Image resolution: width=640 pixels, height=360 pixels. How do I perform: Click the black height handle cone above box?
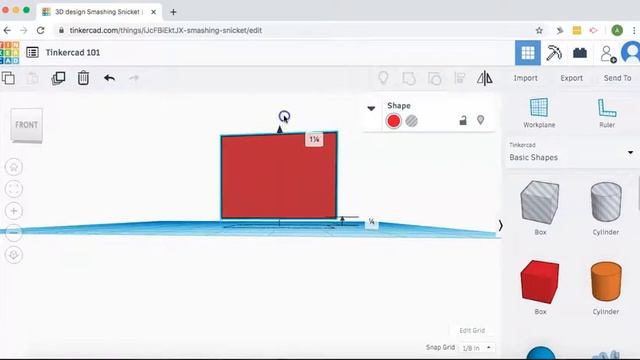(280, 129)
